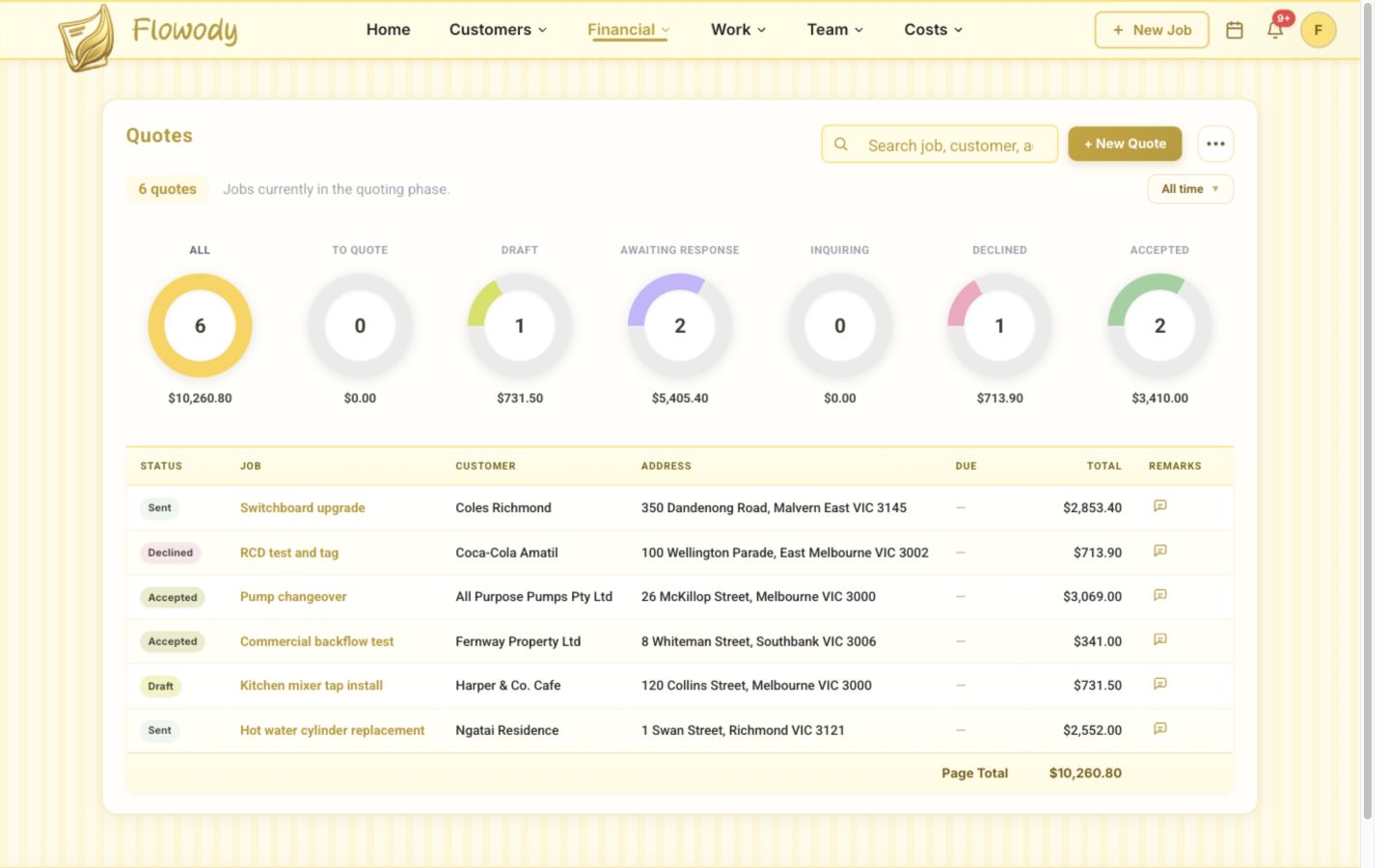This screenshot has width=1389, height=868.
Task: Expand the Customers menu
Action: coord(498,30)
